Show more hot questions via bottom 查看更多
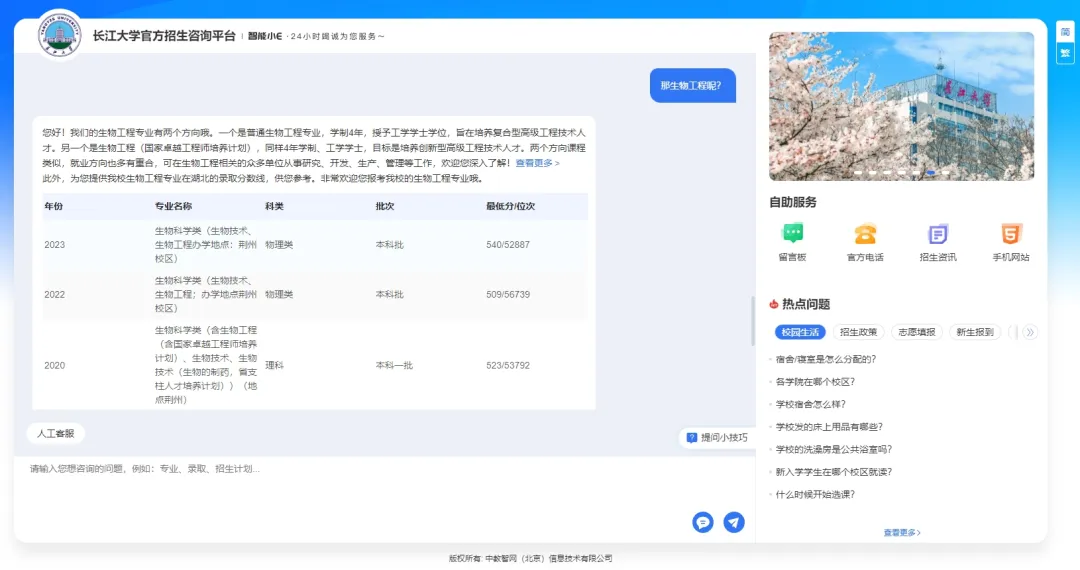This screenshot has height=570, width=1080. 901,533
